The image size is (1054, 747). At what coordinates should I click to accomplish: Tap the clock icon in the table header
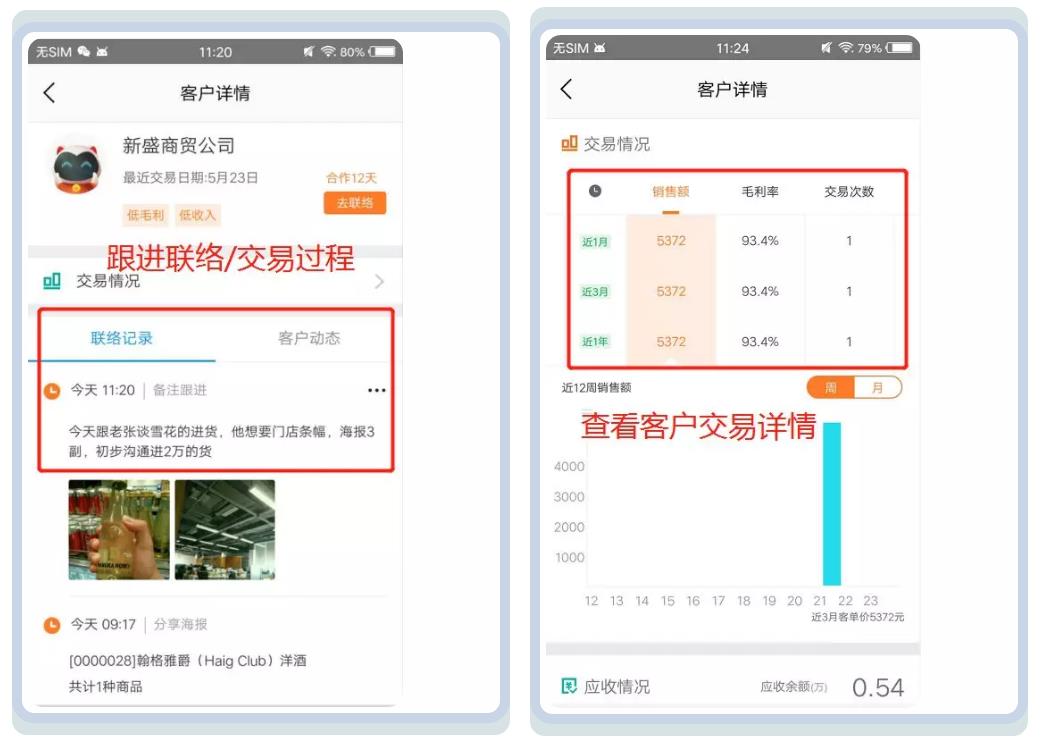tap(595, 191)
